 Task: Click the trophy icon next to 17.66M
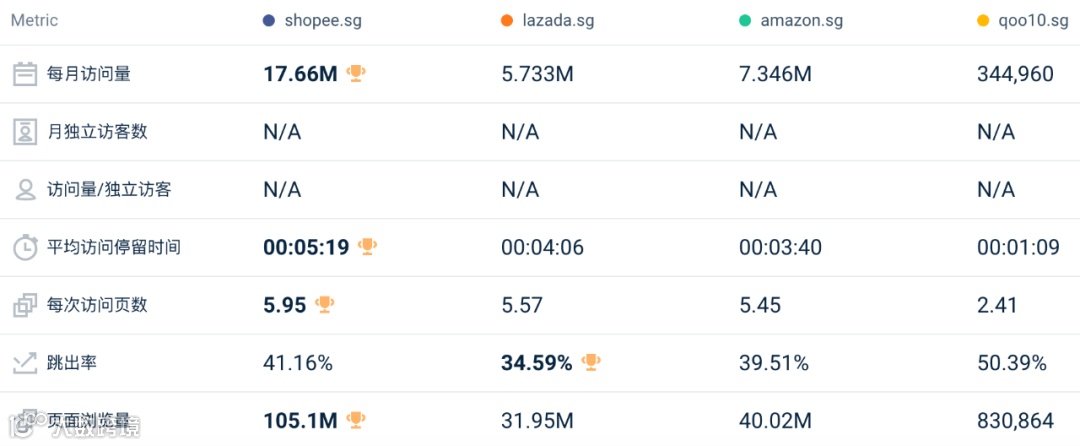[x=356, y=73]
